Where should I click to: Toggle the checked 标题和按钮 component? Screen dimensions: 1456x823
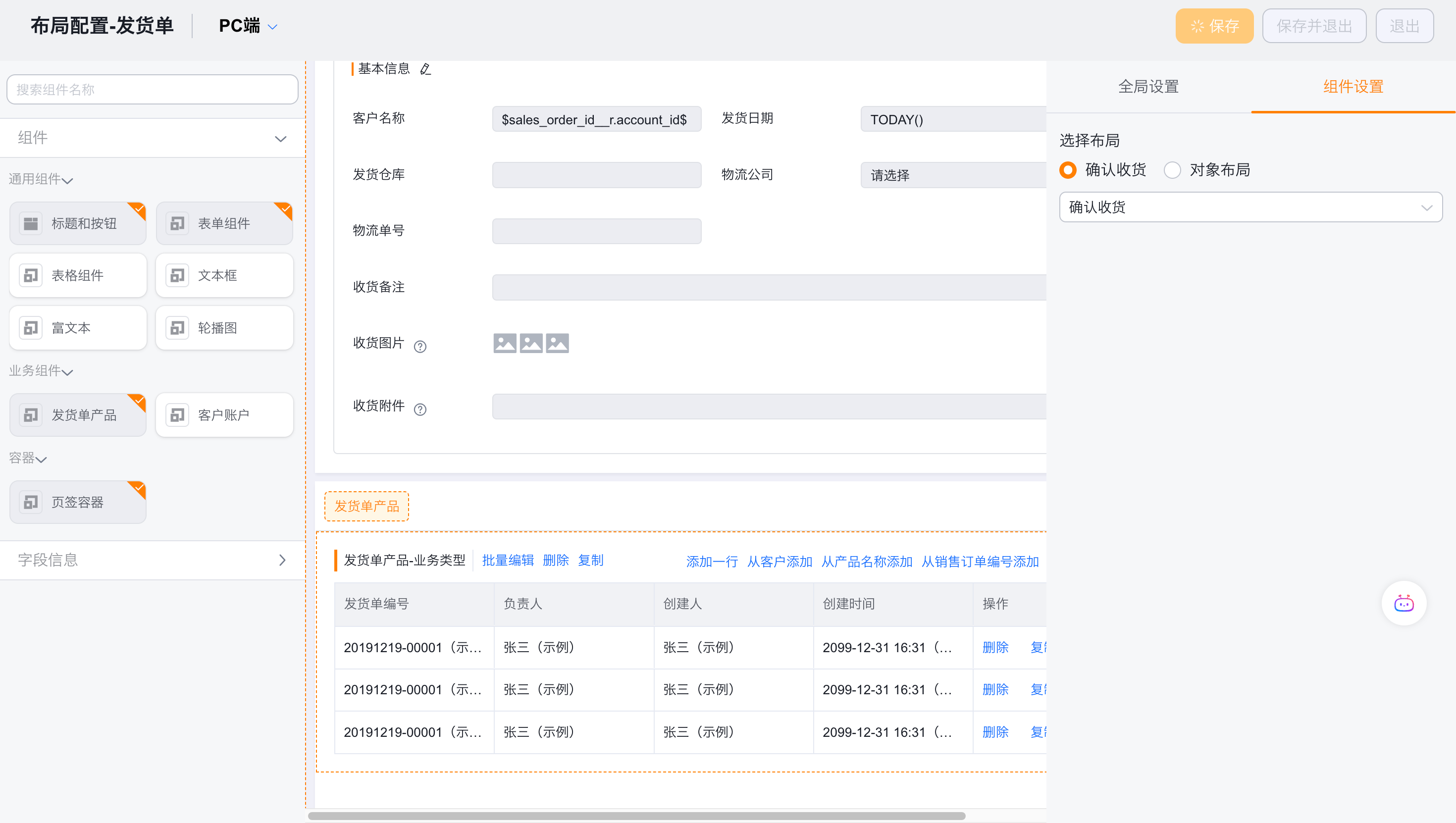(78, 223)
